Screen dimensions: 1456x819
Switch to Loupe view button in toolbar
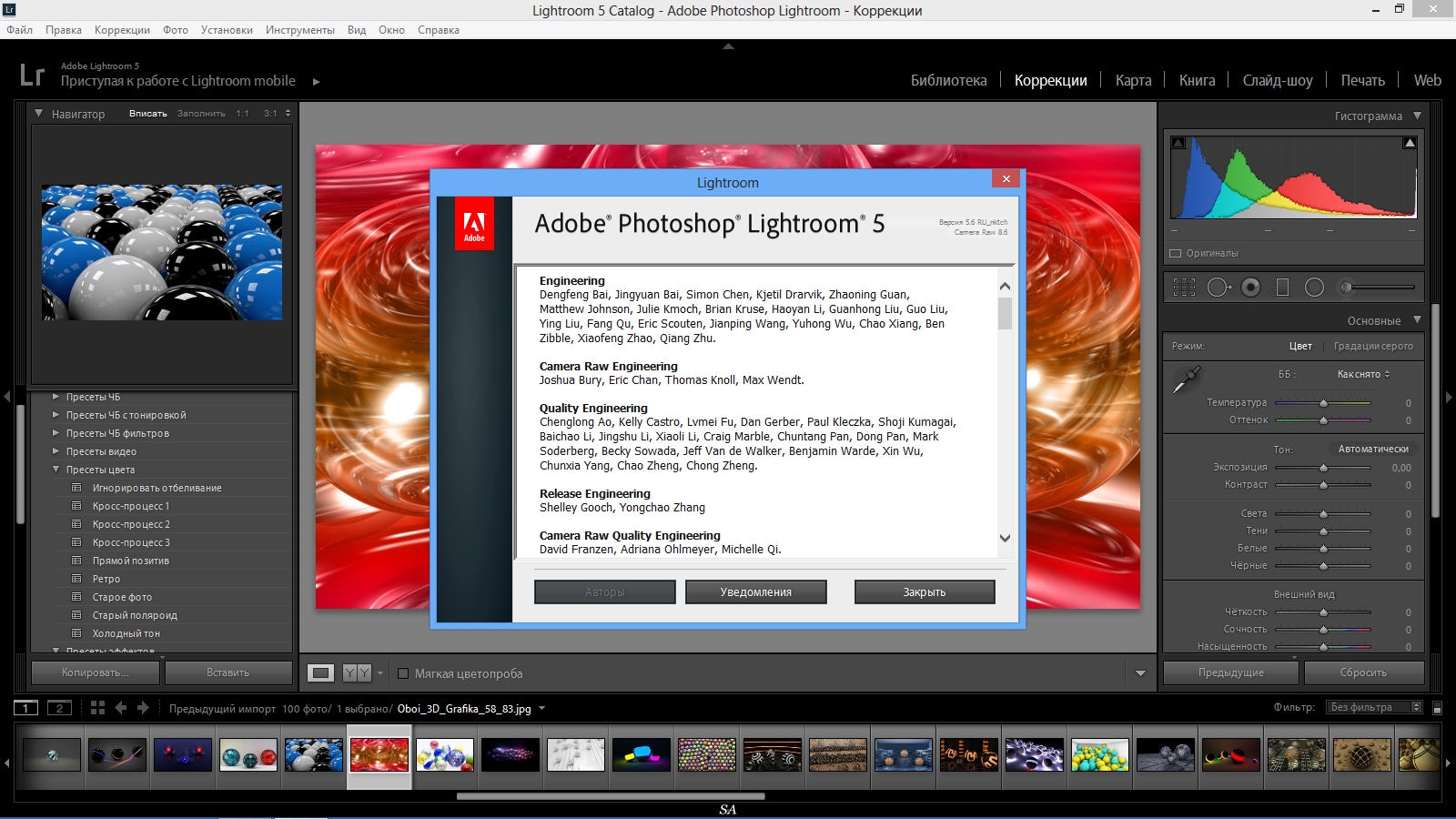pos(320,673)
